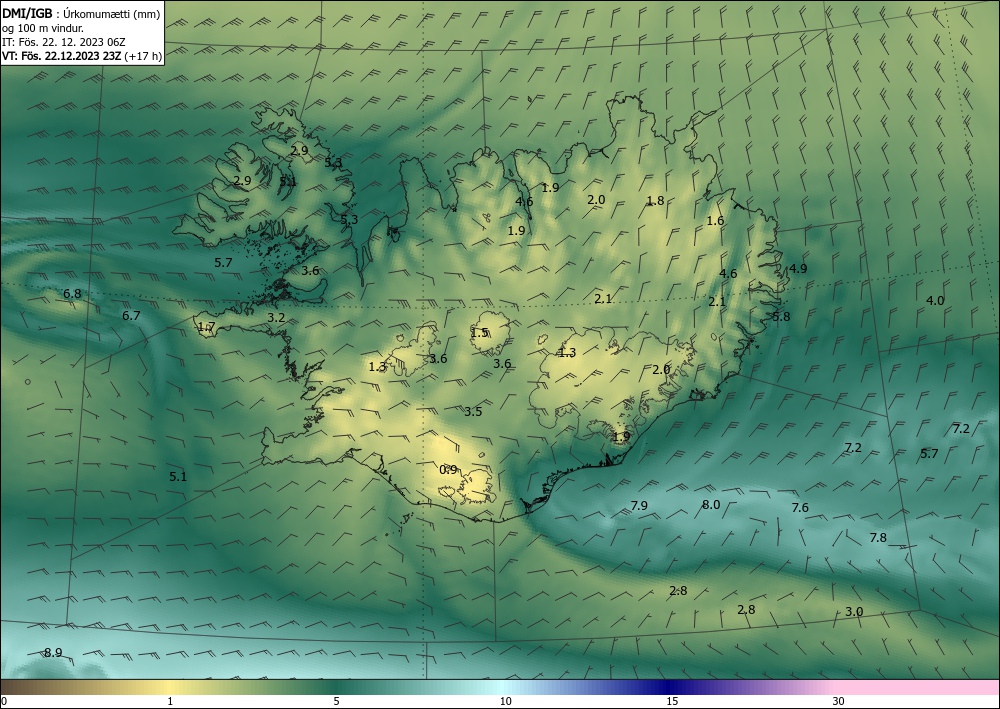Click the 8.9 value over the ocean
Image resolution: width=1000 pixels, height=709 pixels.
pos(53,652)
